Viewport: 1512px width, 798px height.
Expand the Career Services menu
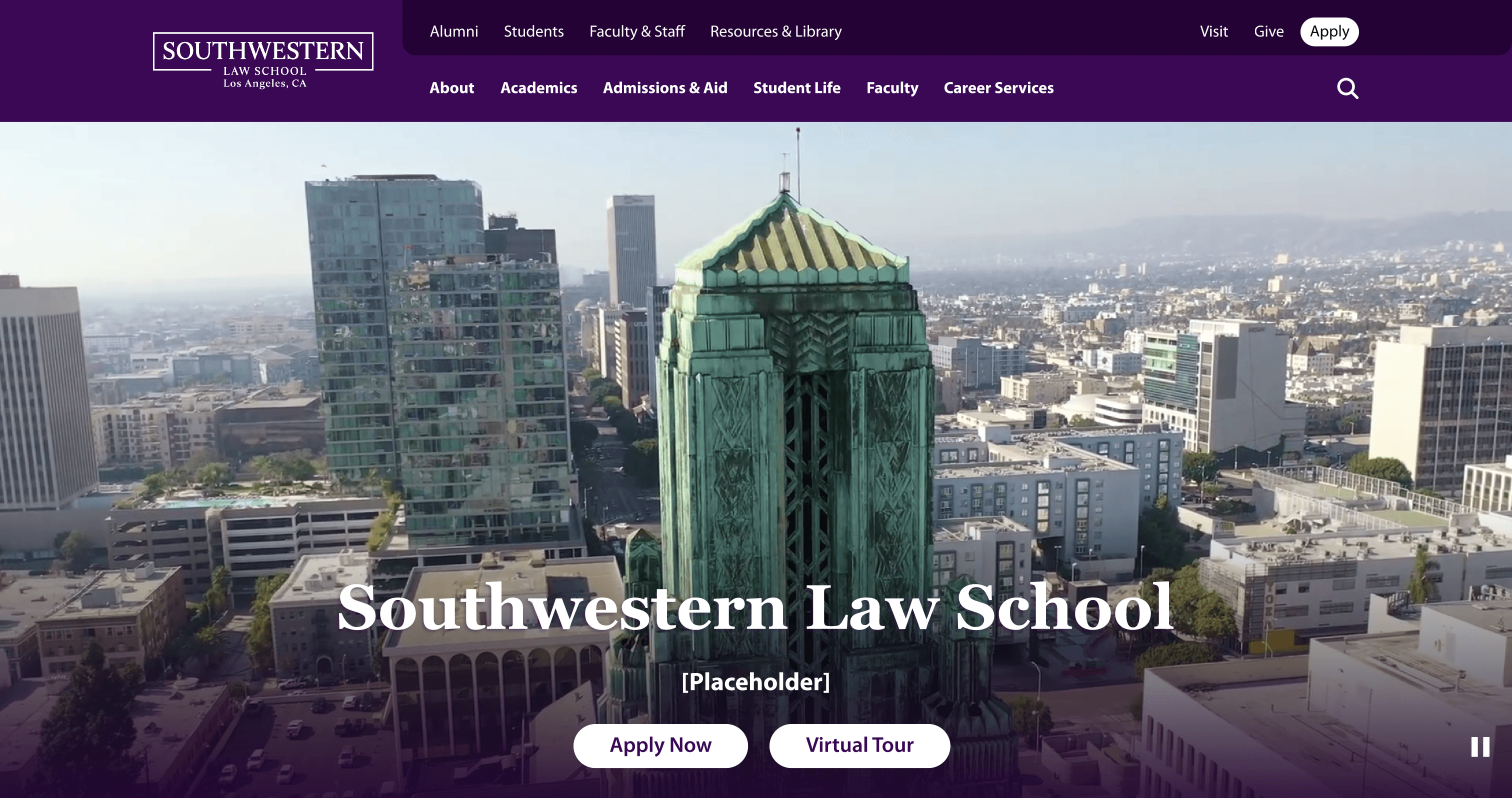(998, 88)
